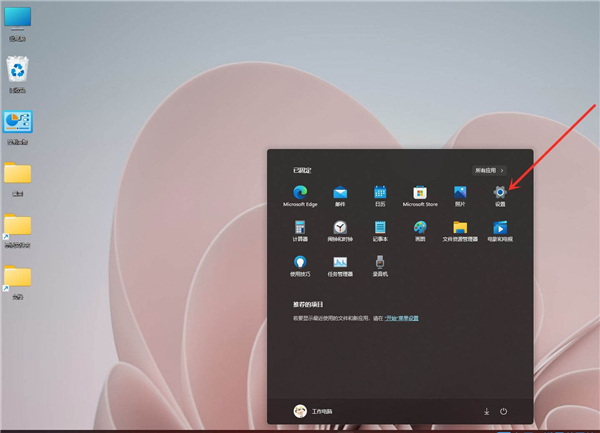Open desktop folder without a shortcut arrow
The height and width of the screenshot is (433, 600).
[18, 179]
